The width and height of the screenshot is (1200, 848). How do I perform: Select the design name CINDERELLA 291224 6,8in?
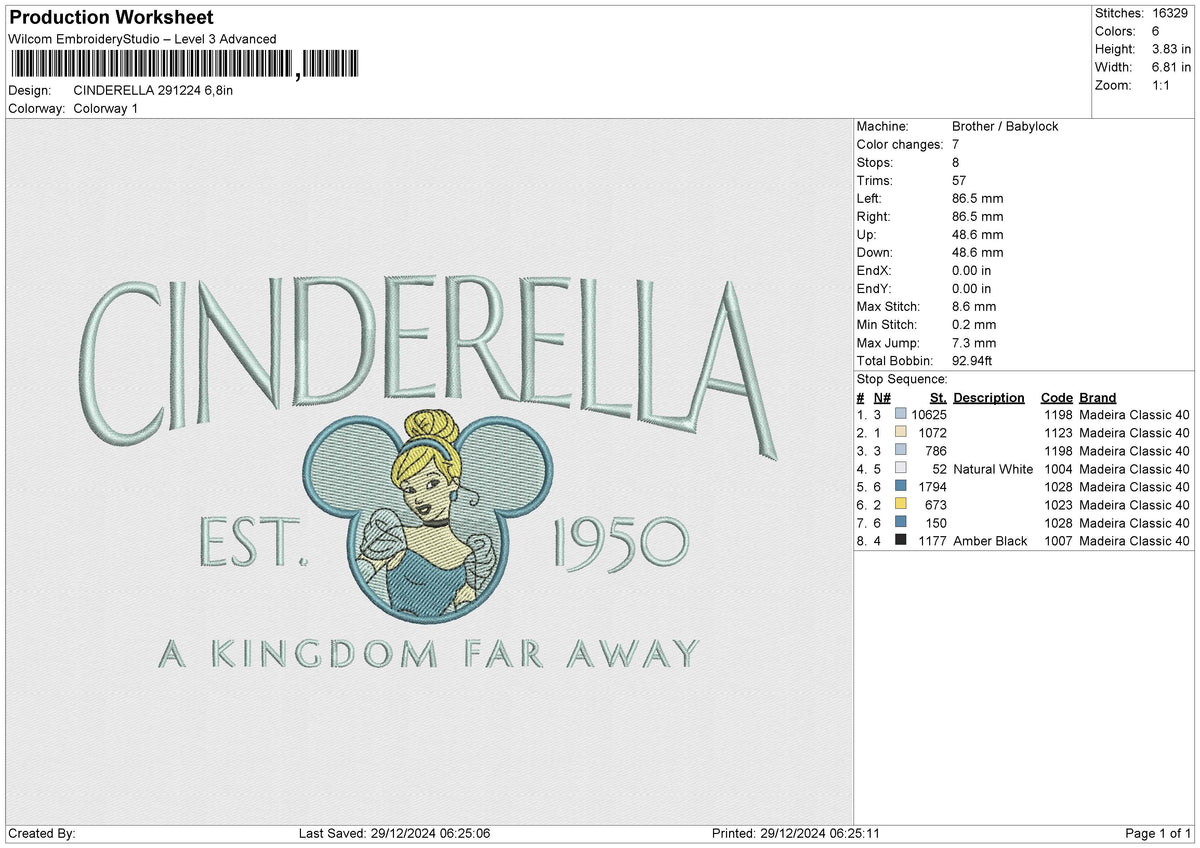click(x=153, y=90)
